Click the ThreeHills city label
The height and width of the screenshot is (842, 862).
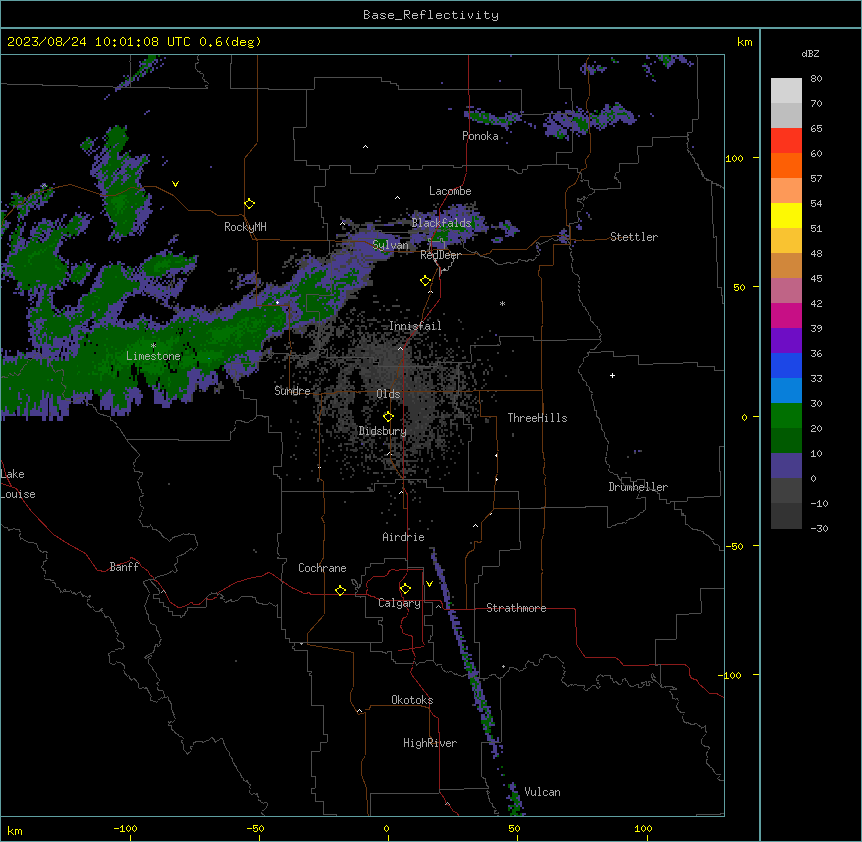tap(537, 418)
